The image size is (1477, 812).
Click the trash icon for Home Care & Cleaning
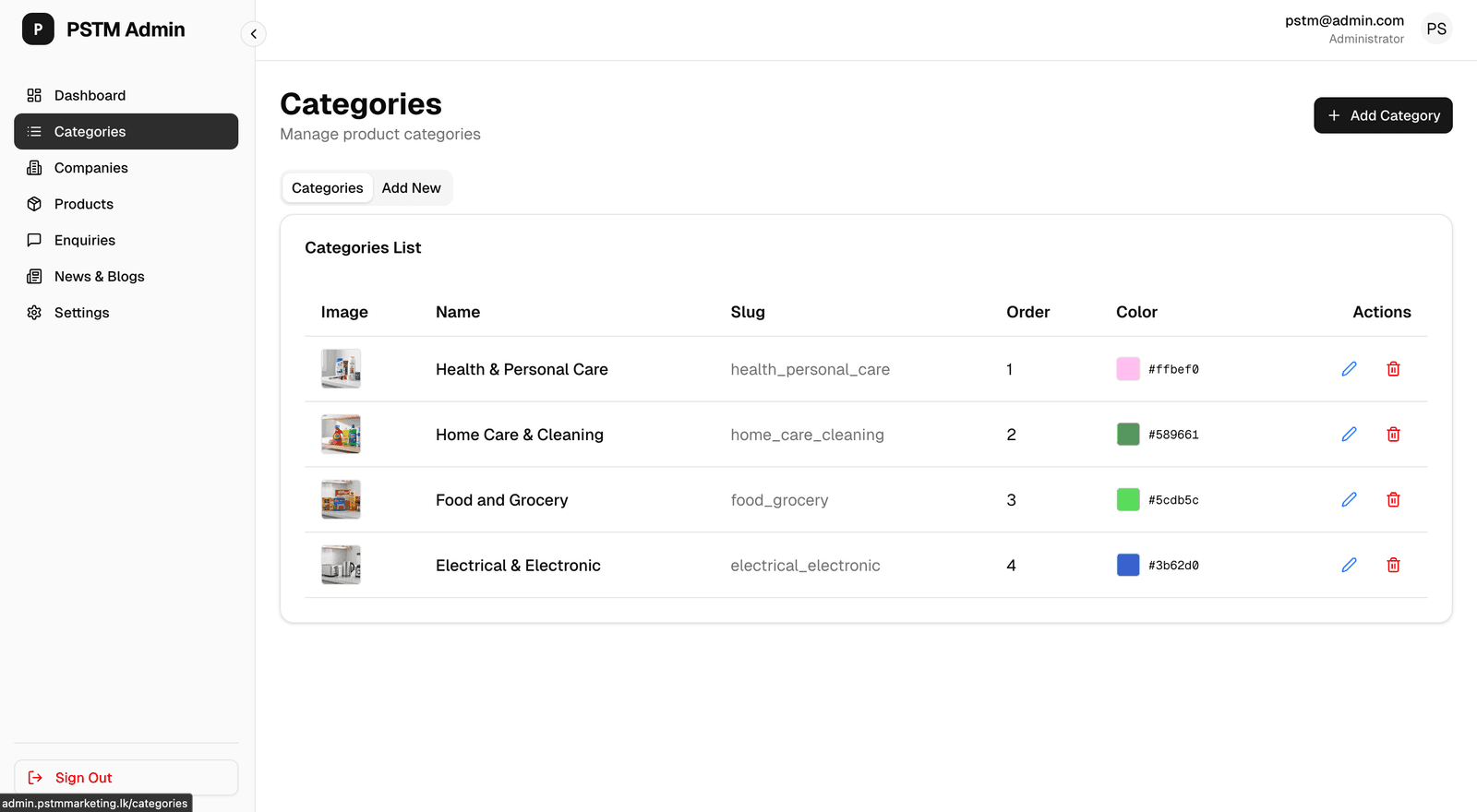(x=1393, y=435)
